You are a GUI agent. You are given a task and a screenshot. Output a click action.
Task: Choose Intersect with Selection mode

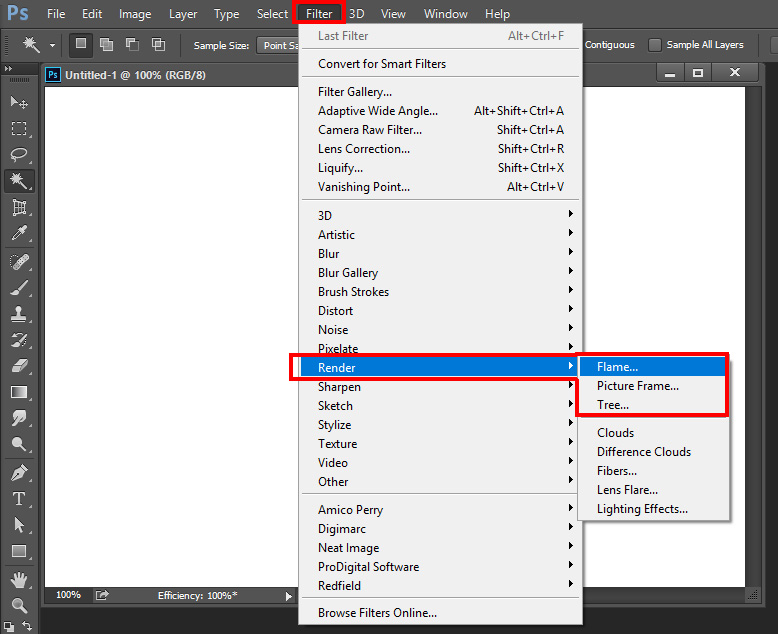(158, 45)
